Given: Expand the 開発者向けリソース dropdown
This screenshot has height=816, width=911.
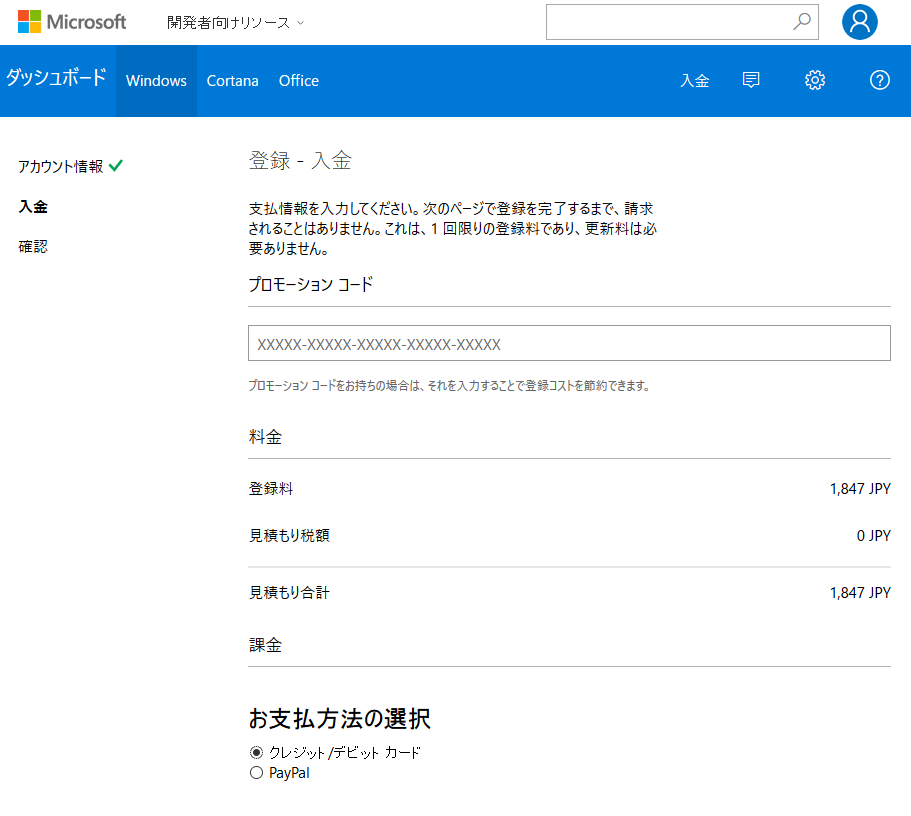Looking at the screenshot, I should point(236,22).
